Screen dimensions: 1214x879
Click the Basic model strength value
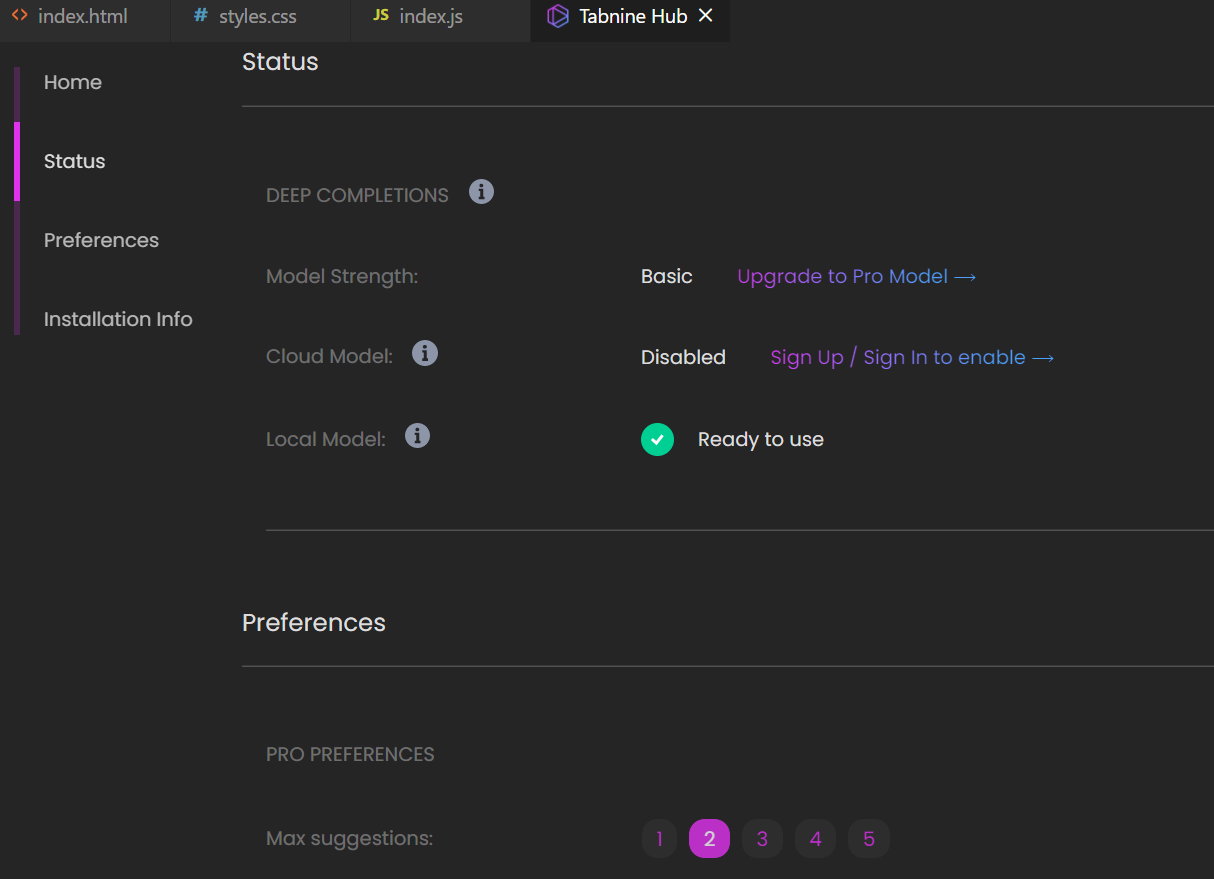pos(667,276)
